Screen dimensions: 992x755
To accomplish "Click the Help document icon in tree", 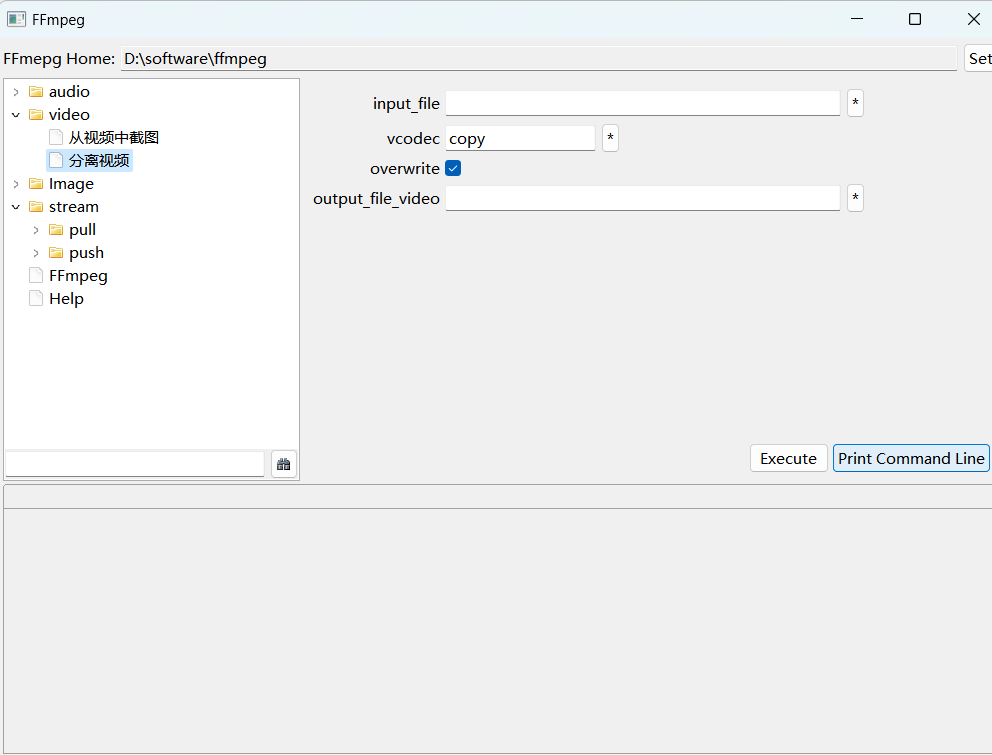I will pyautogui.click(x=36, y=299).
